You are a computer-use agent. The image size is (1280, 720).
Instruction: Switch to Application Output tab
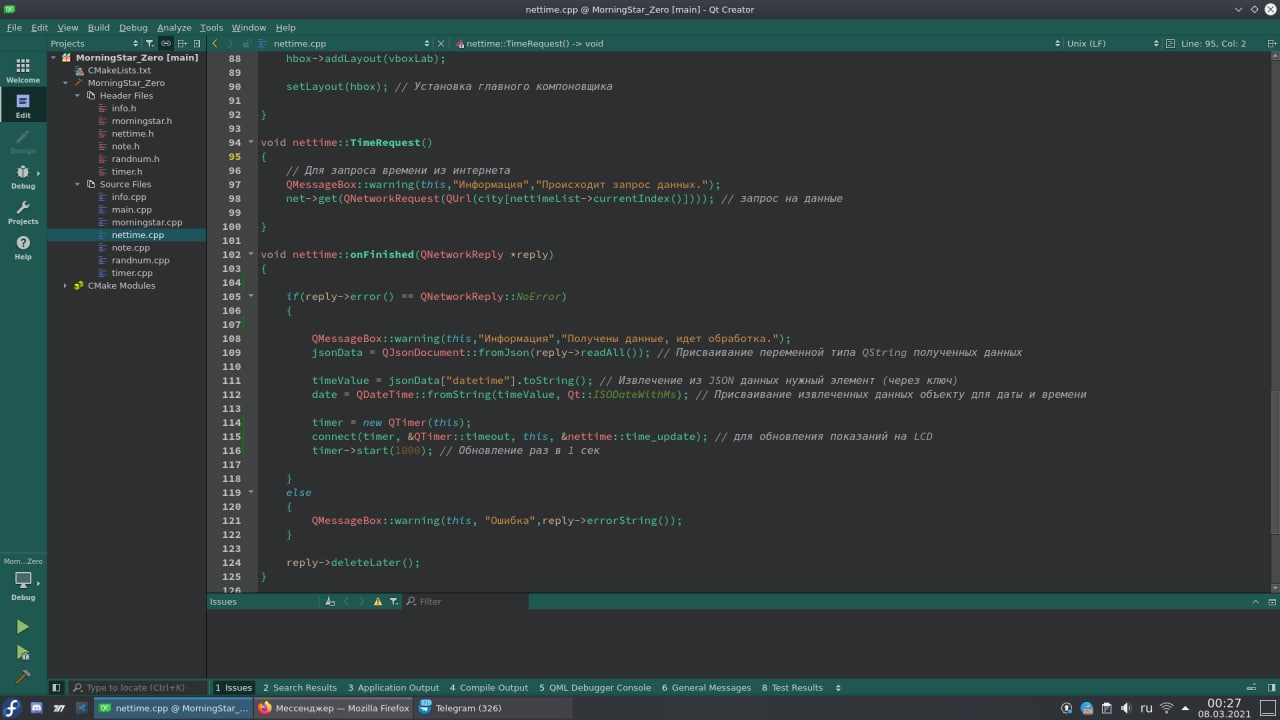[393, 688]
